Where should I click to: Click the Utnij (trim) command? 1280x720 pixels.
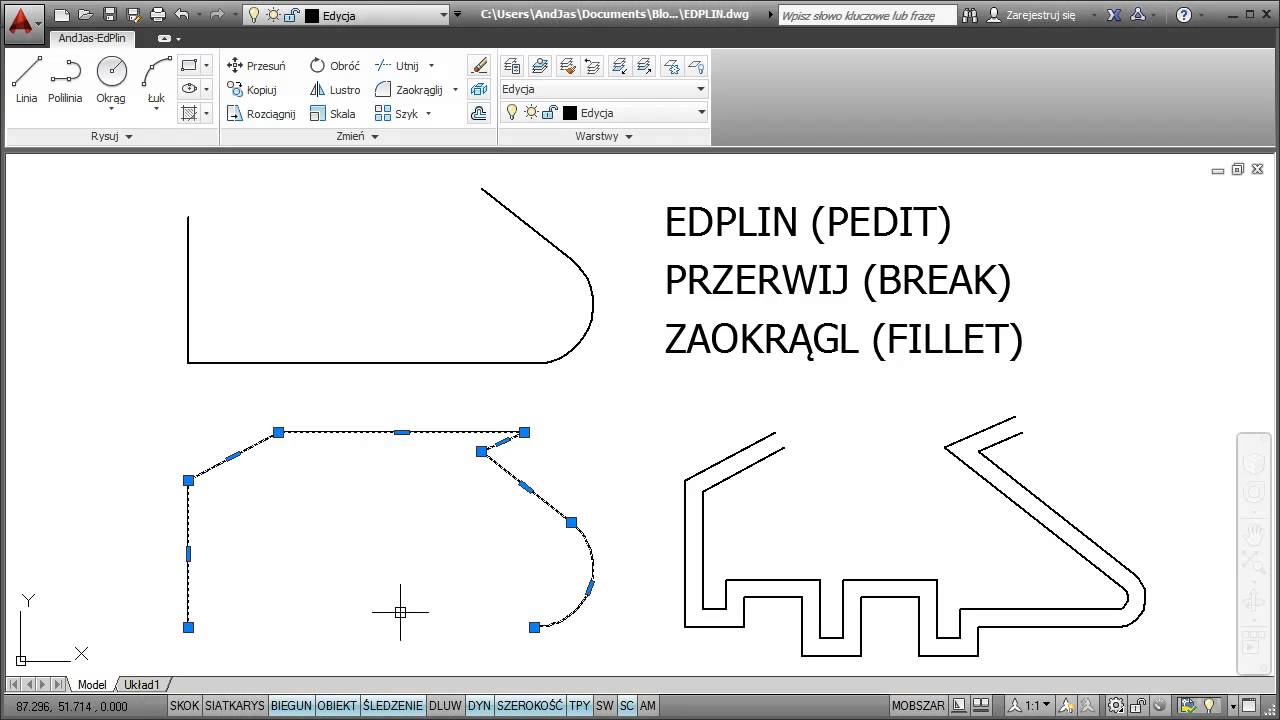397,66
